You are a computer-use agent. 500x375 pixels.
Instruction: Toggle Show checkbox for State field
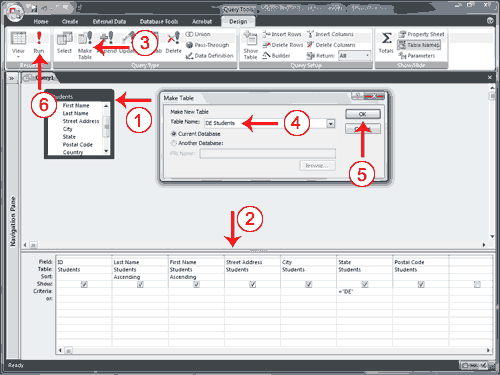[x=365, y=284]
